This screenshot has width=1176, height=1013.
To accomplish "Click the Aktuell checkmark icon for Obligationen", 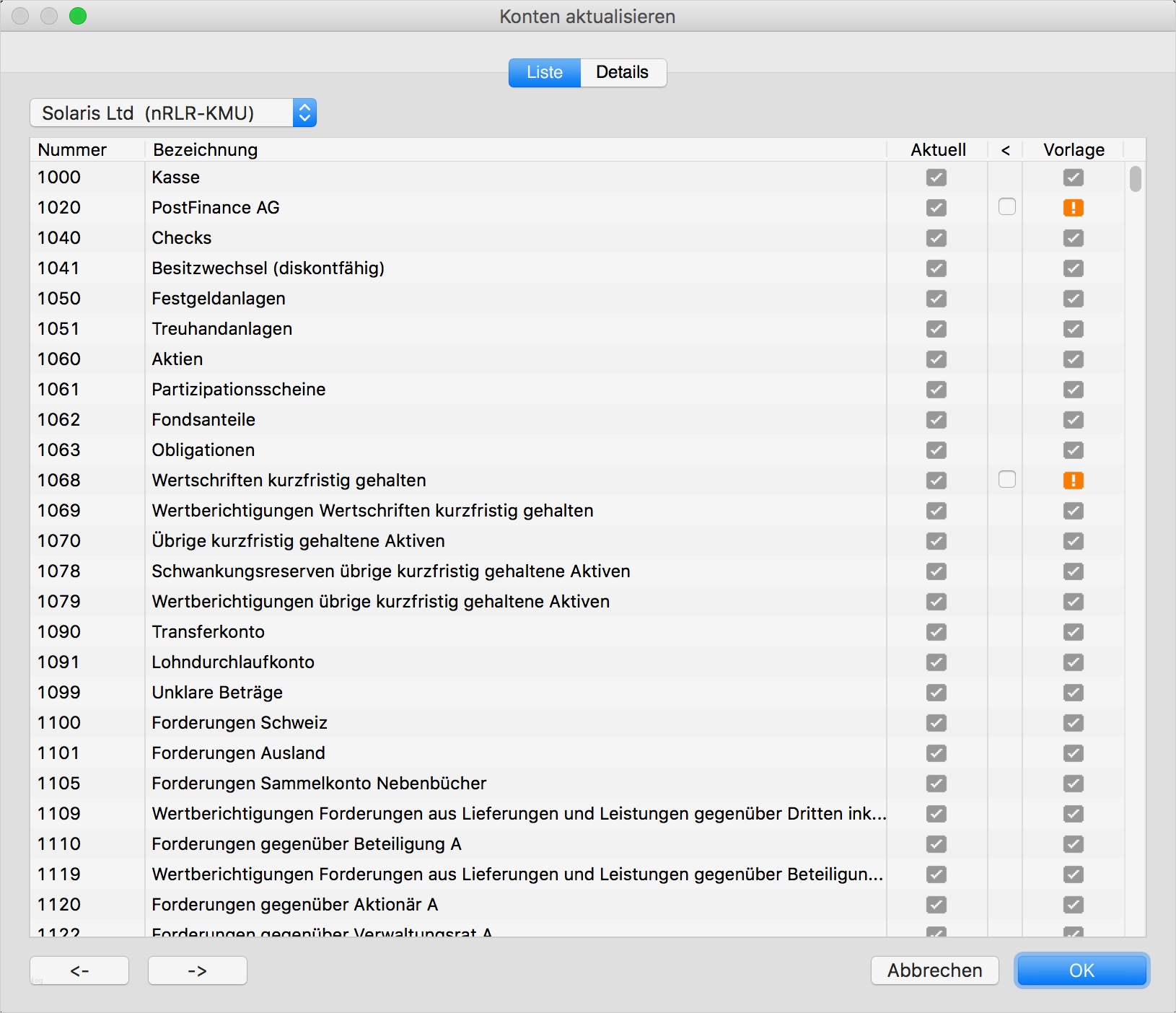I will click(936, 450).
